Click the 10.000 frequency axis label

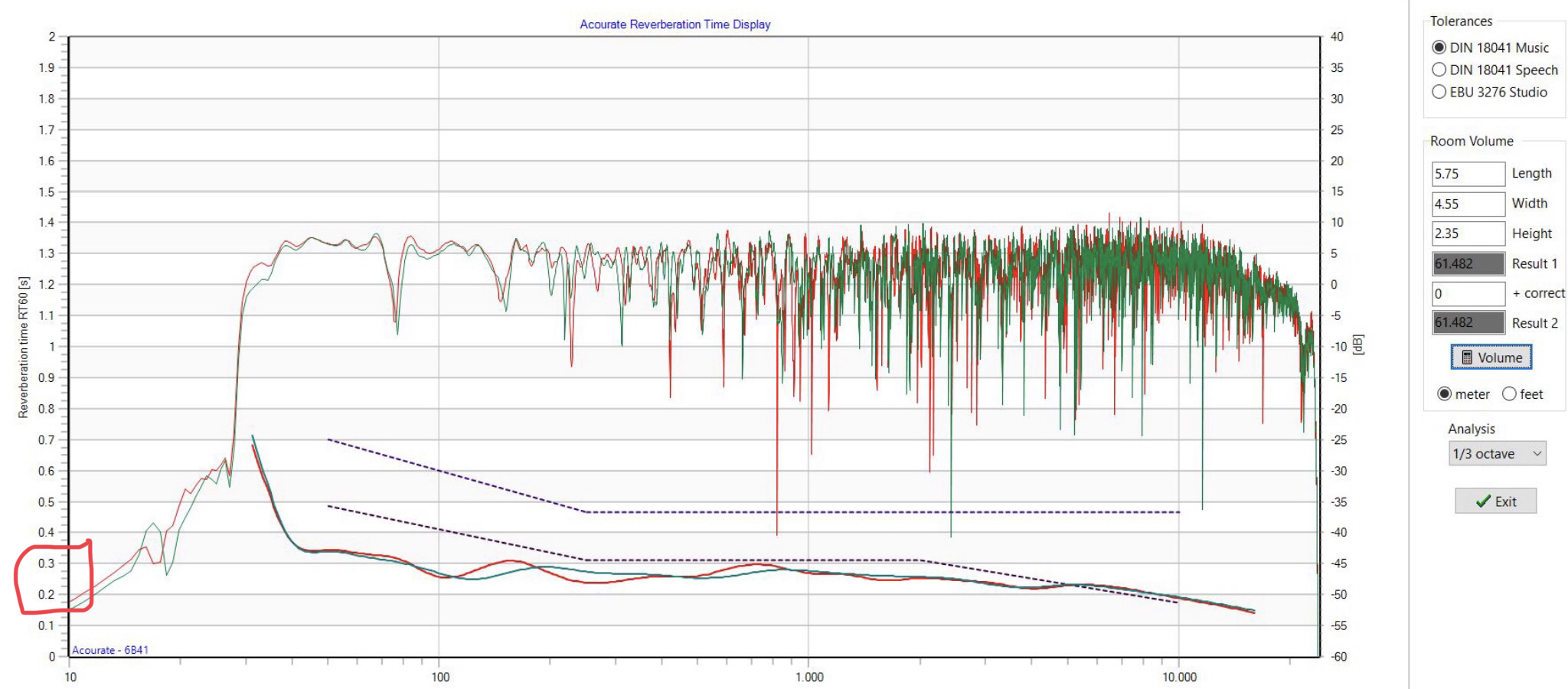1179,677
